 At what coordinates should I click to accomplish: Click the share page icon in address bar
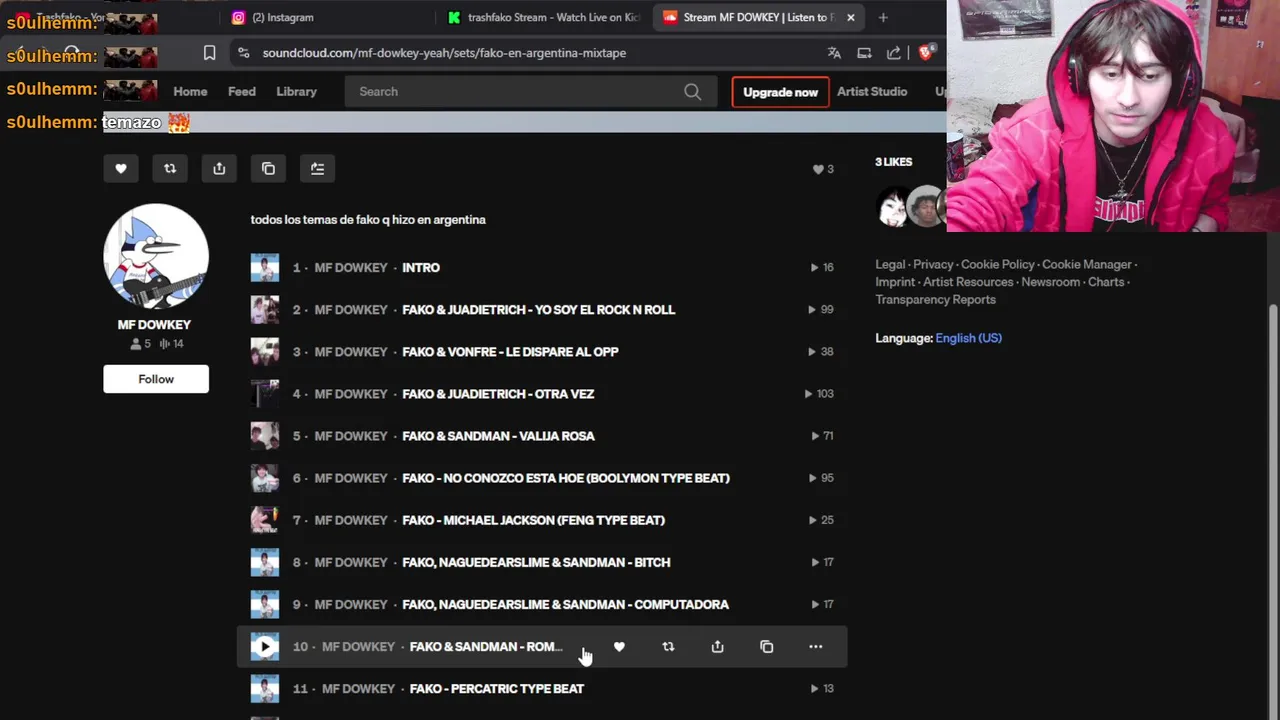tap(893, 53)
